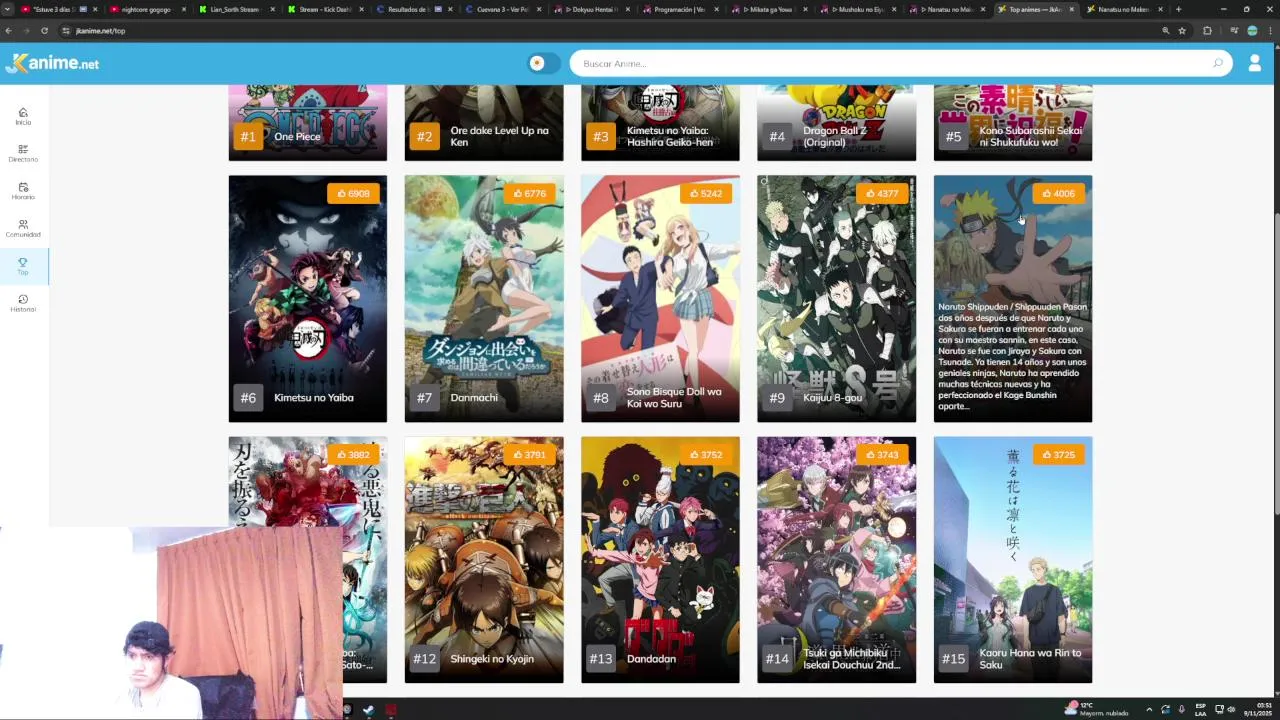The height and width of the screenshot is (720, 1280).
Task: Switch to the nightcore gogogo tab
Action: pos(146,9)
